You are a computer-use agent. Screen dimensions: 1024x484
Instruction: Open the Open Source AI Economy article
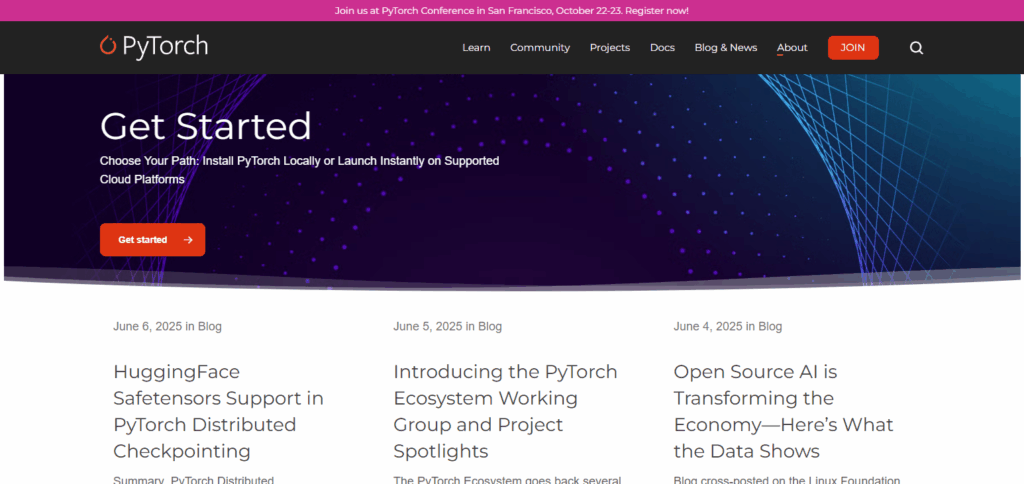coord(783,411)
